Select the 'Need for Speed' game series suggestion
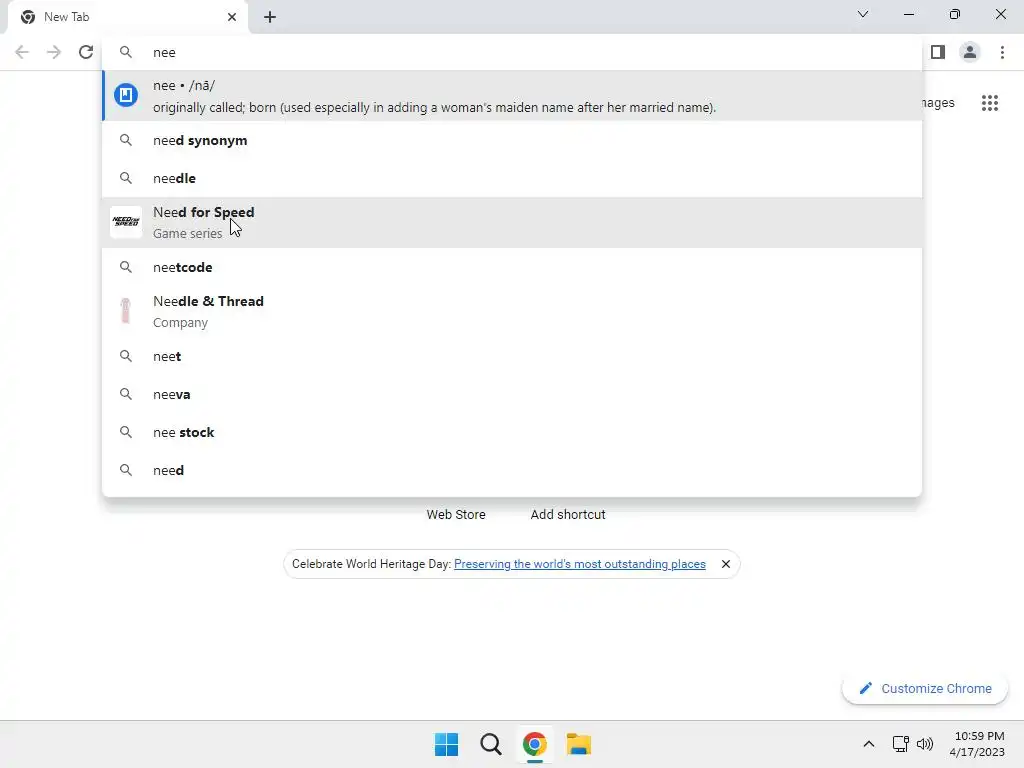1024x768 pixels. [x=512, y=223]
